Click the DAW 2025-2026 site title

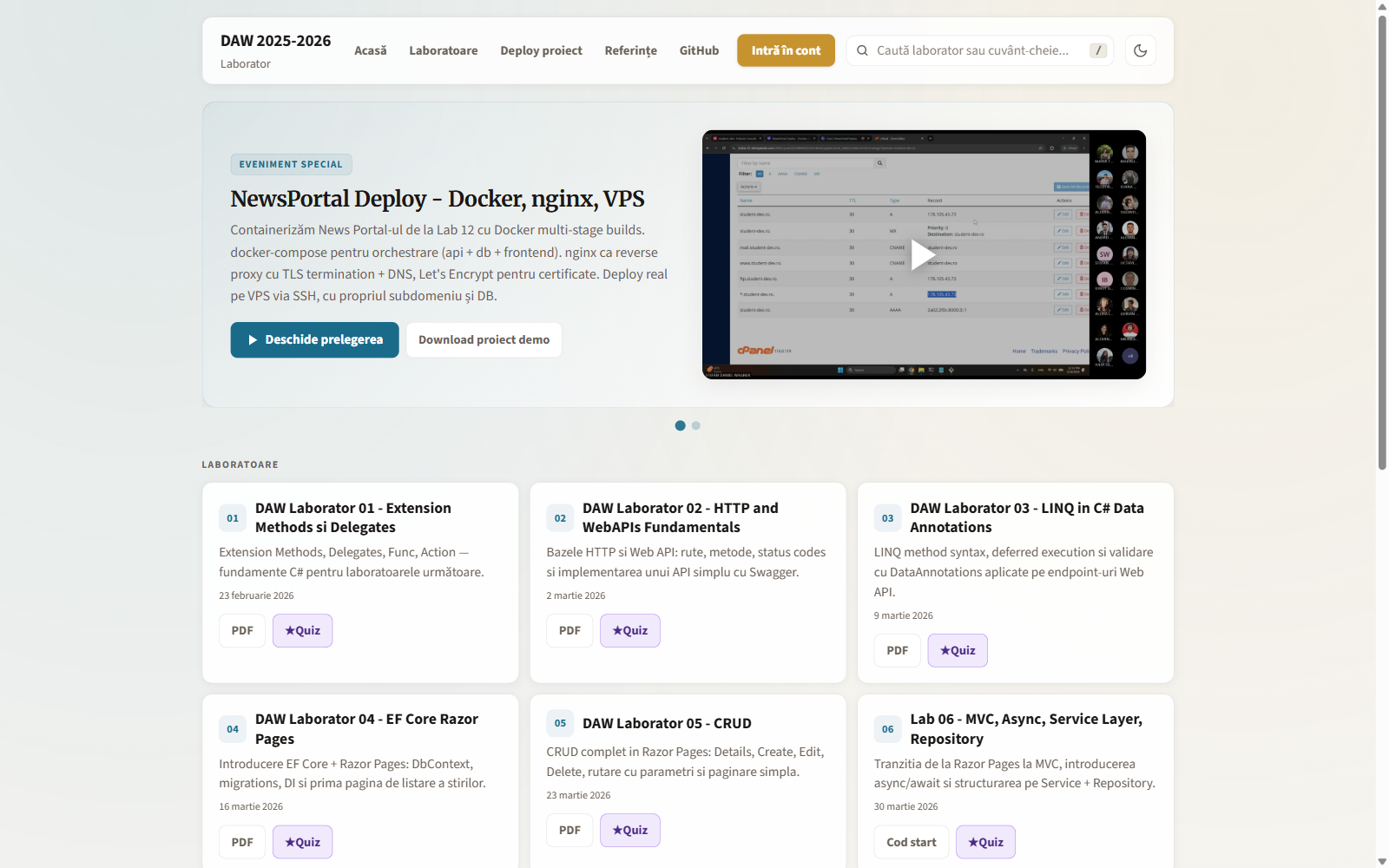[x=275, y=41]
